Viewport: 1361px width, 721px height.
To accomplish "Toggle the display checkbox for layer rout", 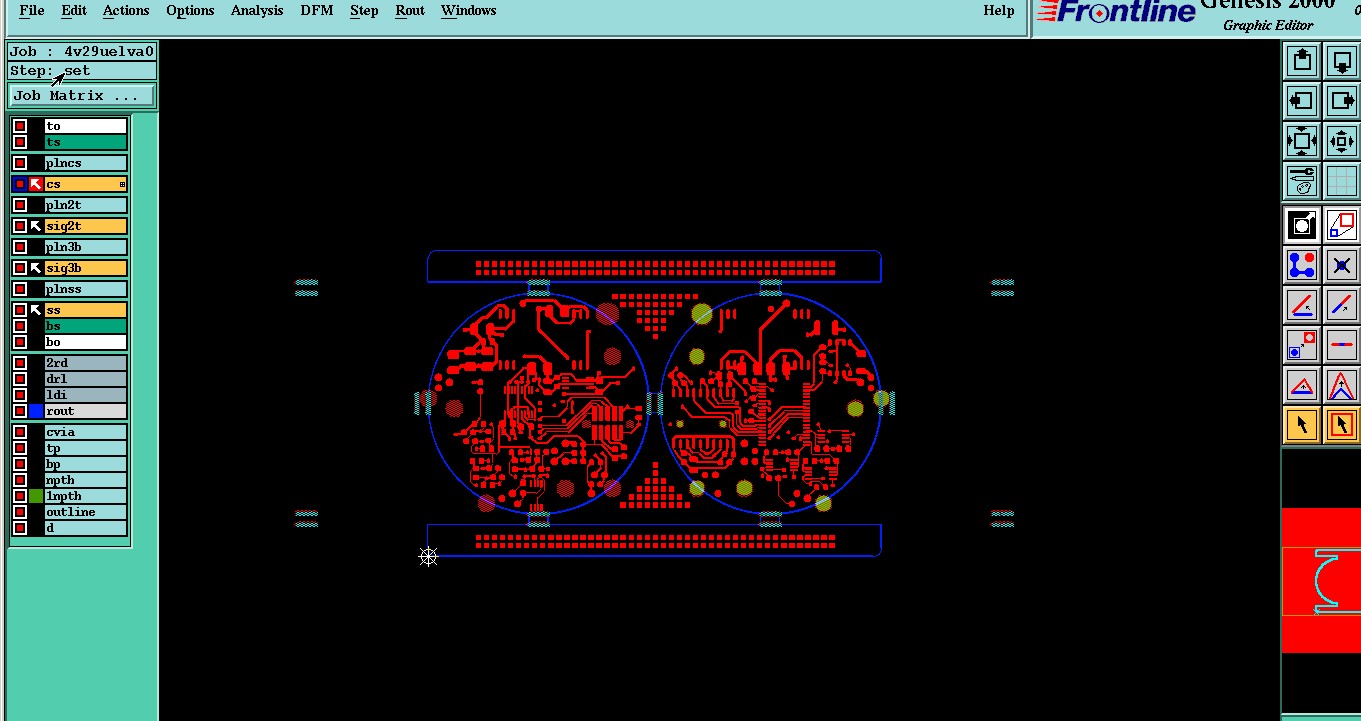I will (x=20, y=411).
